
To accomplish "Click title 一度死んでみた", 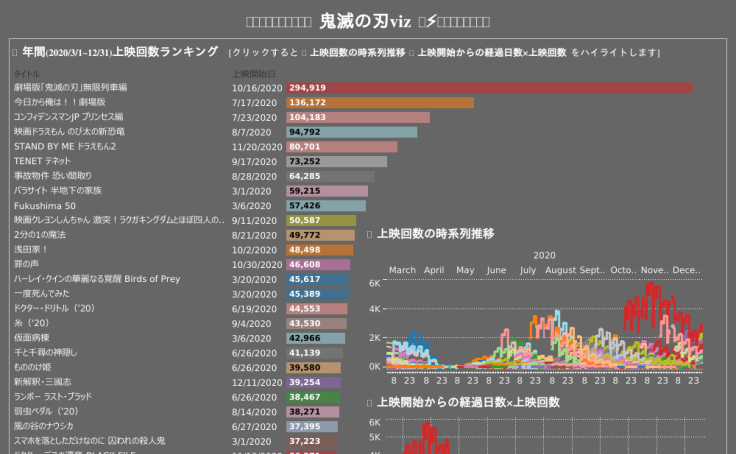I will [42, 294].
